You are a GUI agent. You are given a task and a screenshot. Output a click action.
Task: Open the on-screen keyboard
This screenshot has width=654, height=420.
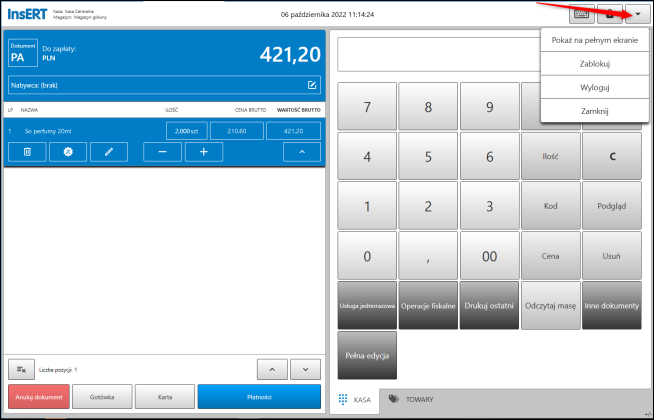(x=581, y=15)
